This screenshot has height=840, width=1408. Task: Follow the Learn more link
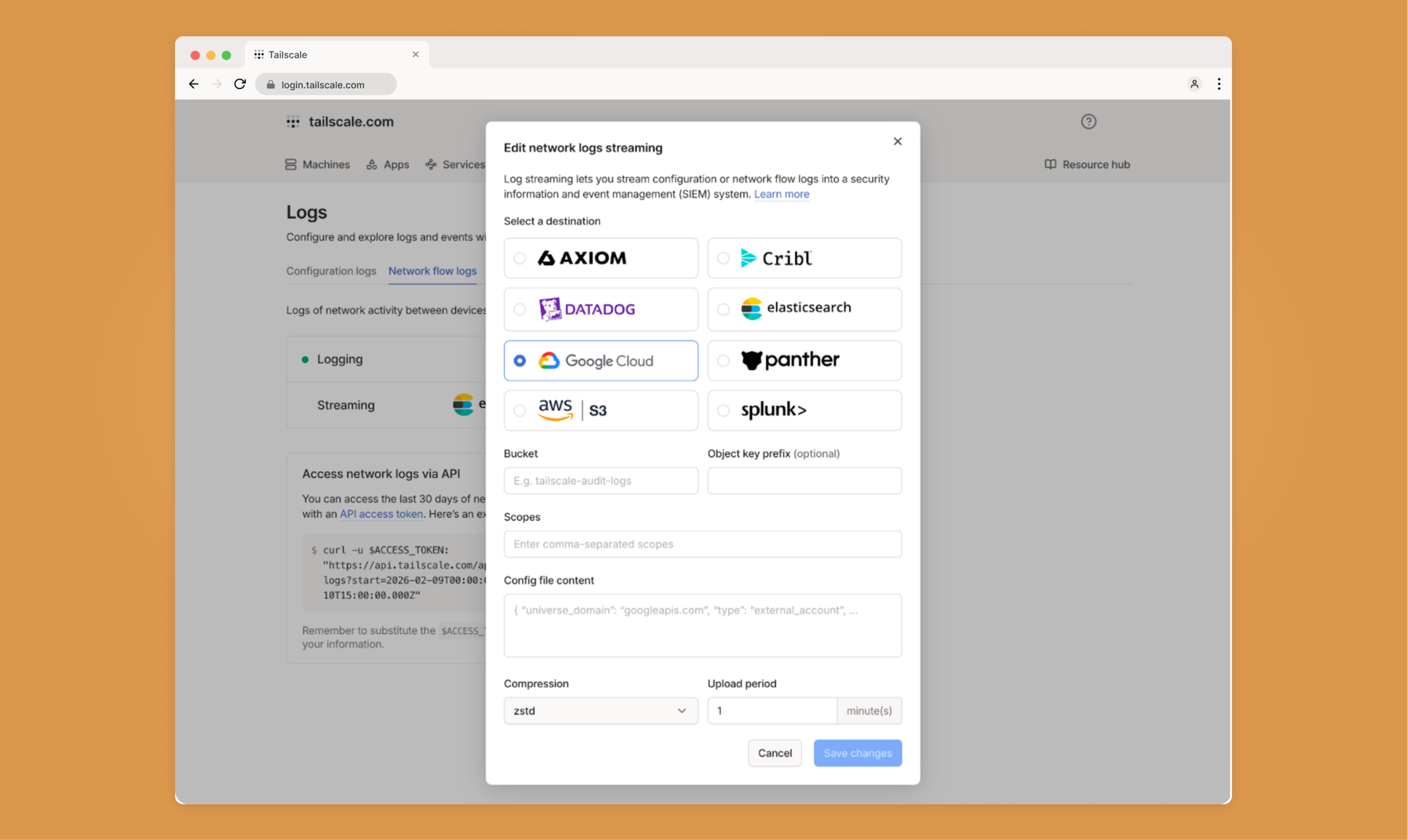click(x=781, y=194)
